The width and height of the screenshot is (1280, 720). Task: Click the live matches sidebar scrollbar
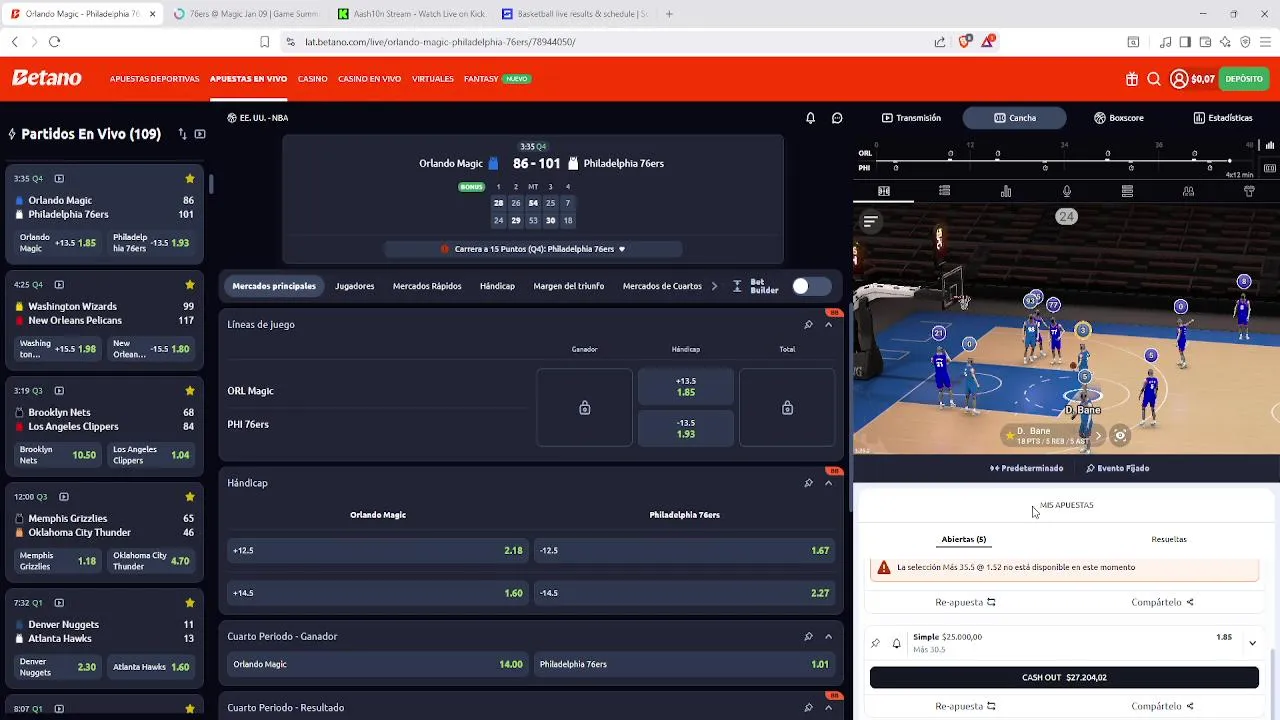point(211,184)
